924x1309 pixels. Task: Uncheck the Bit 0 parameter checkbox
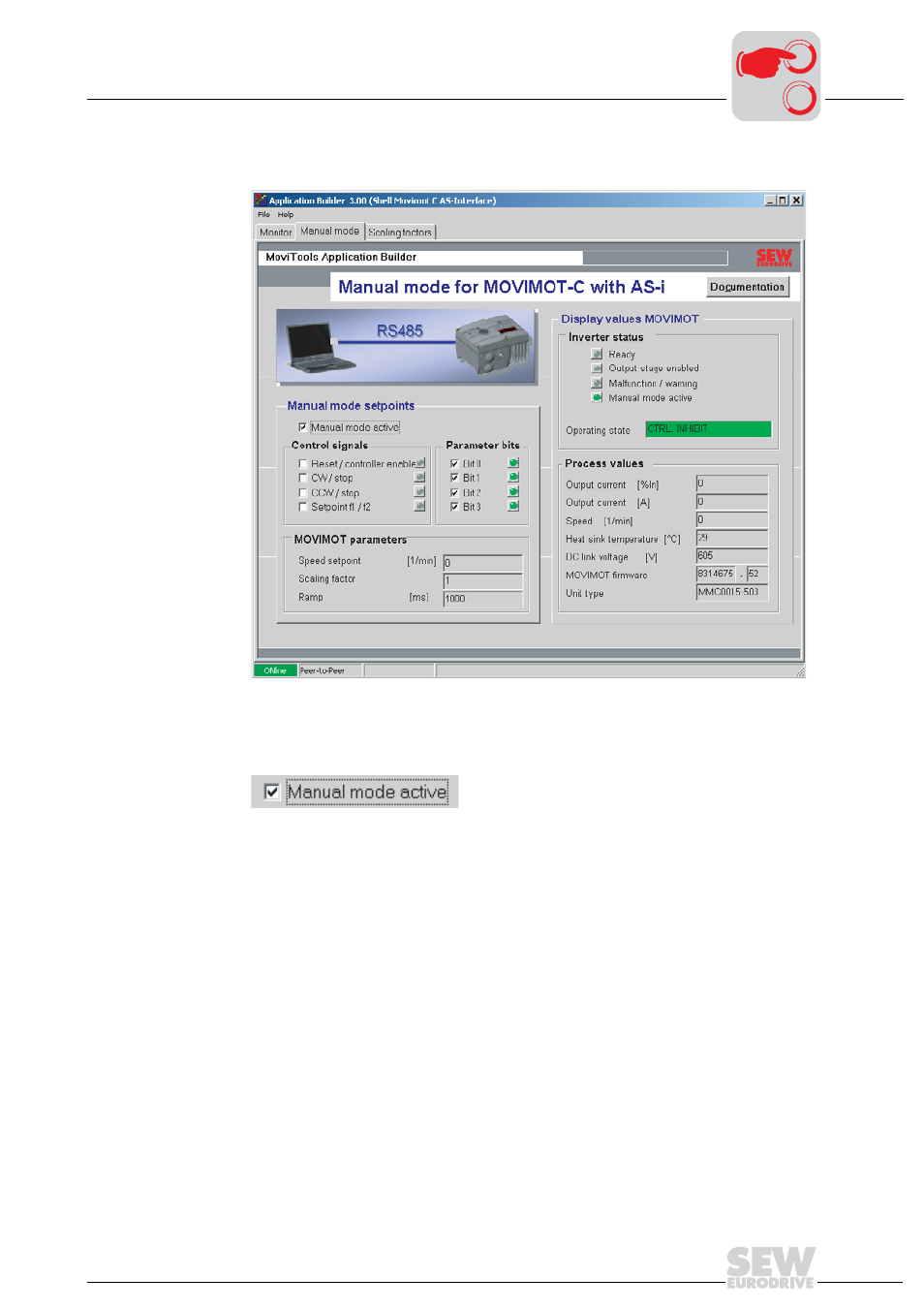tap(454, 464)
